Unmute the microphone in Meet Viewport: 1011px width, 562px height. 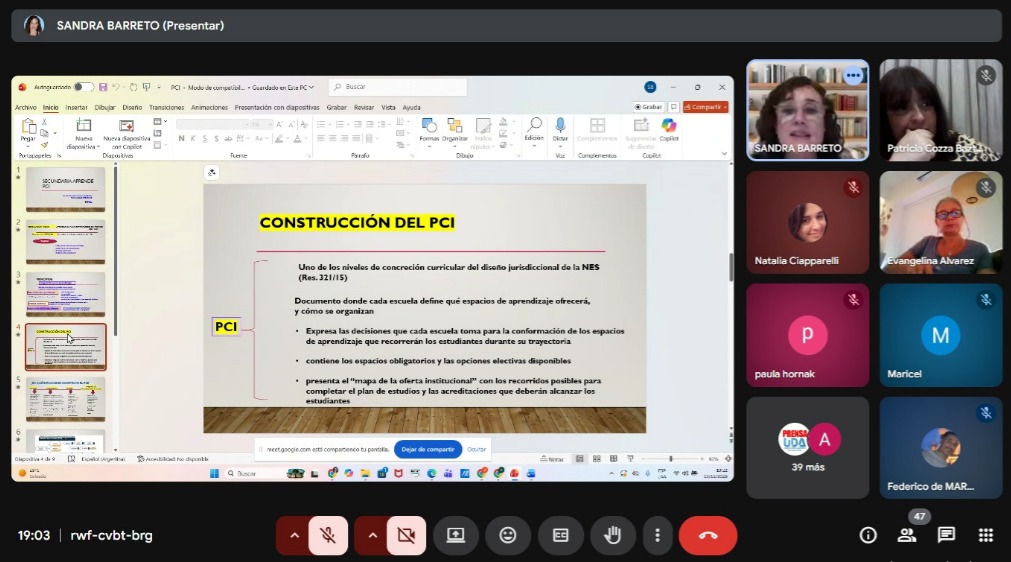pyautogui.click(x=328, y=535)
